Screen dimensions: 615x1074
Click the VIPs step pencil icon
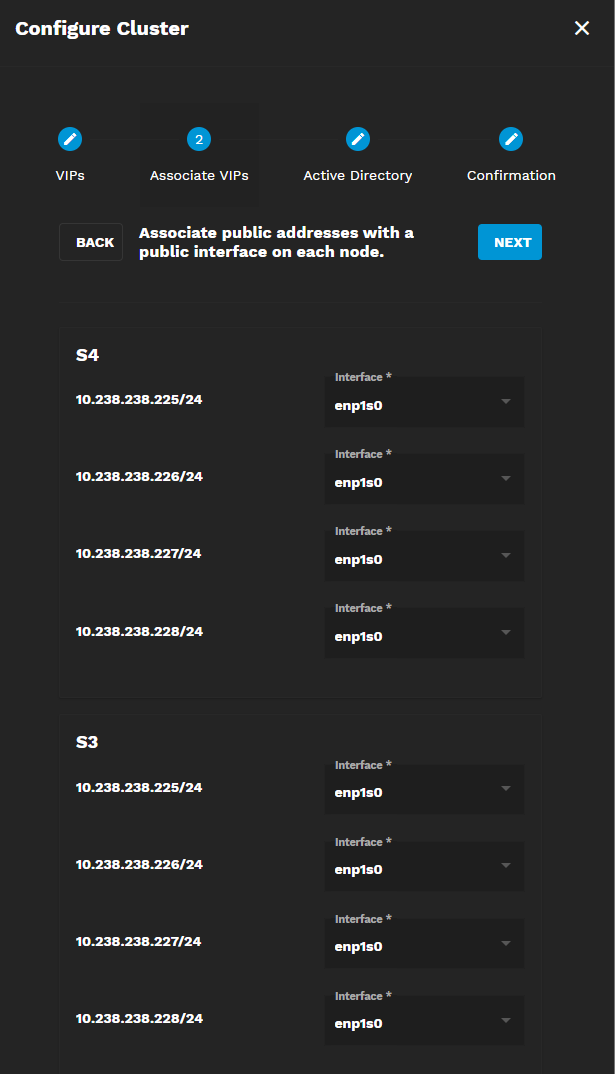[70, 139]
